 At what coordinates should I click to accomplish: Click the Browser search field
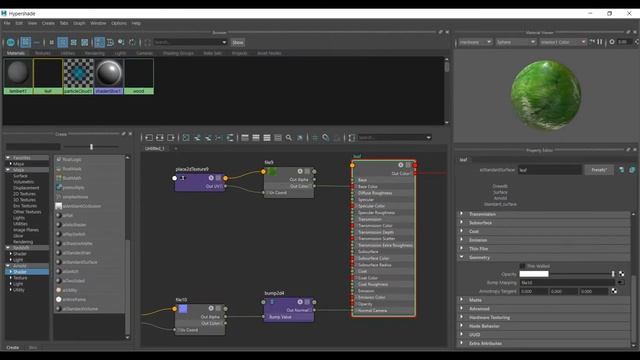(x=187, y=42)
